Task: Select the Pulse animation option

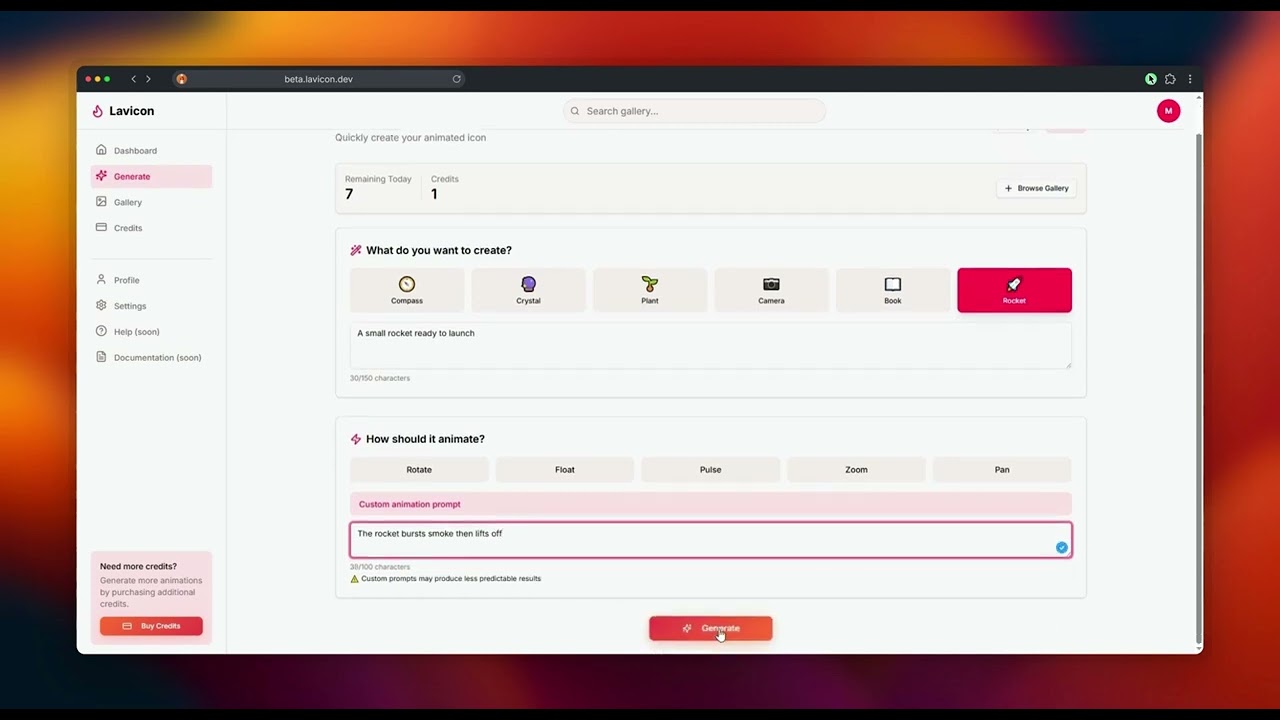Action: coord(711,470)
